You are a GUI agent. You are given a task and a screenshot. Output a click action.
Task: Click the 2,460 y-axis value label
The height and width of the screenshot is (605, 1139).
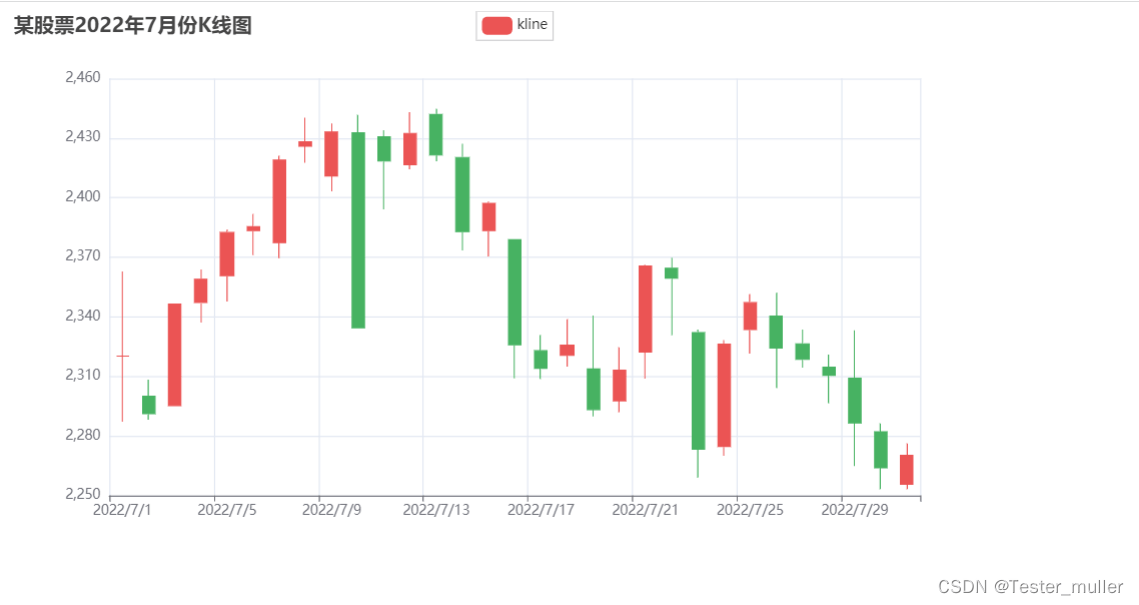[x=82, y=77]
